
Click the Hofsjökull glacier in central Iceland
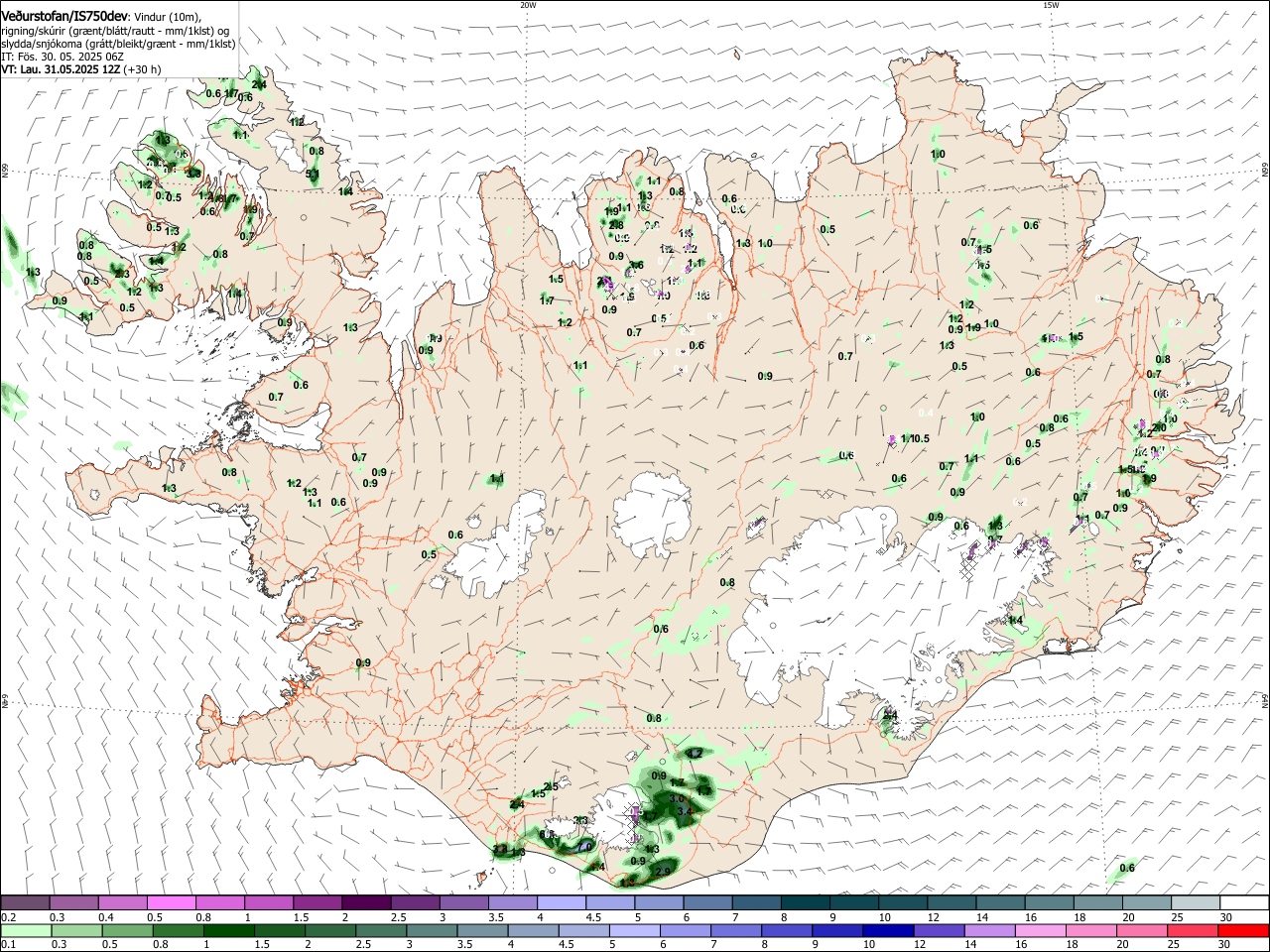[x=653, y=514]
